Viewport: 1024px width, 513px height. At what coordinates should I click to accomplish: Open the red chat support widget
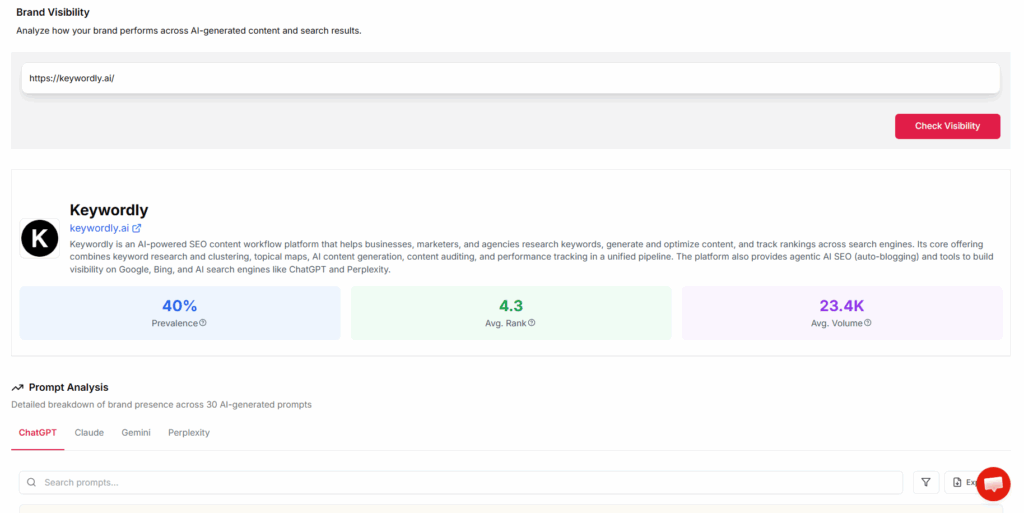(x=993, y=484)
